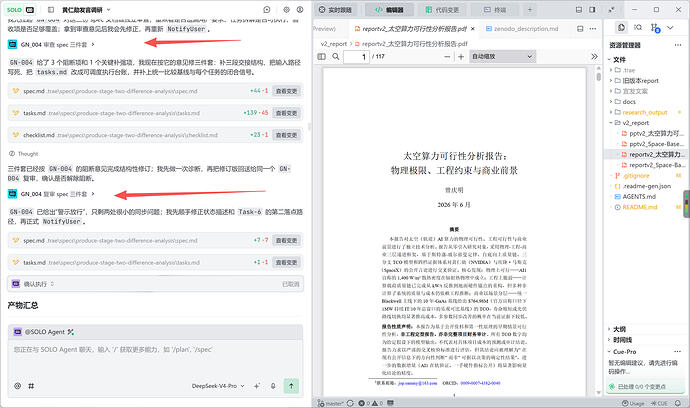Viewport: 690px width, 408px height.
Task: Open checklist.md file link in chat
Action: (39, 135)
